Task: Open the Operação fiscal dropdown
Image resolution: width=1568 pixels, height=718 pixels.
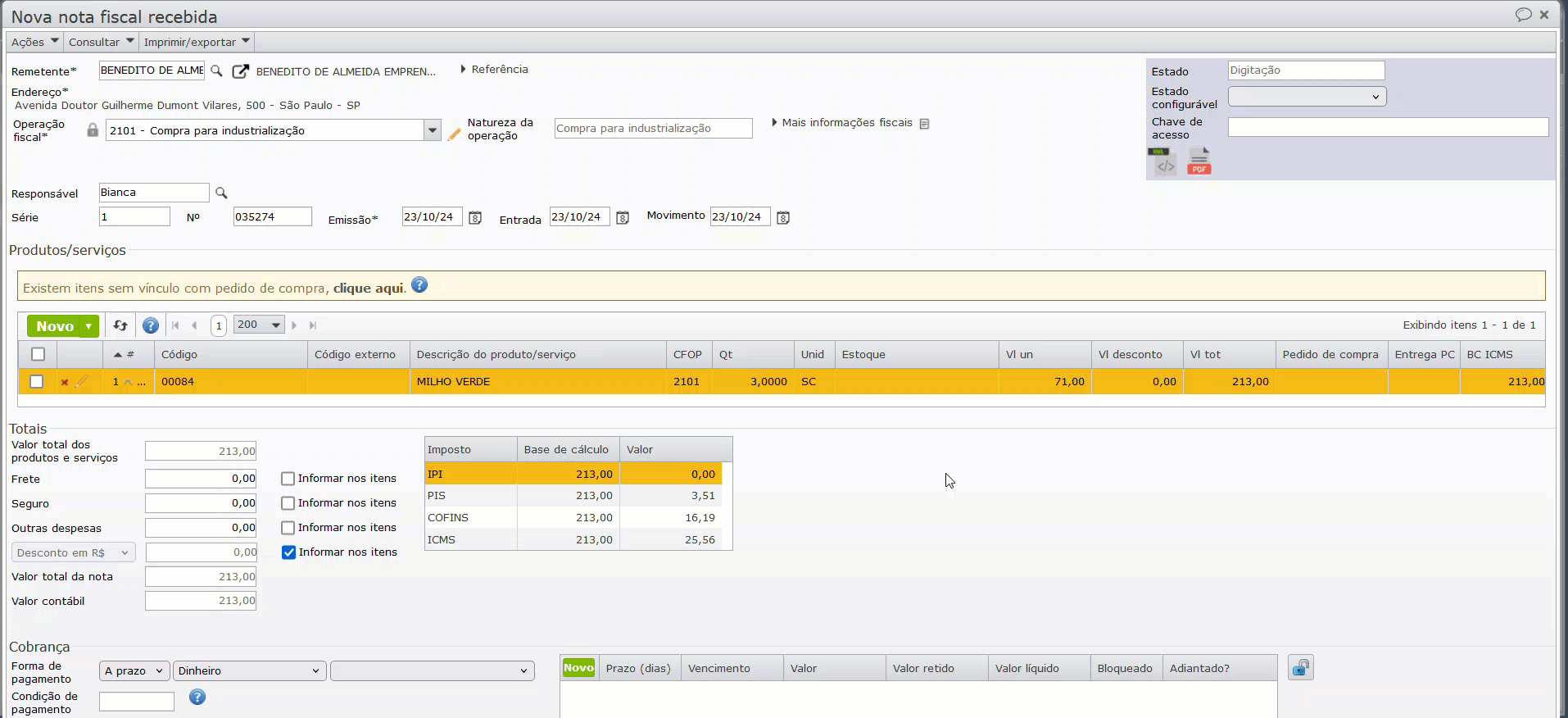Action: (x=432, y=130)
